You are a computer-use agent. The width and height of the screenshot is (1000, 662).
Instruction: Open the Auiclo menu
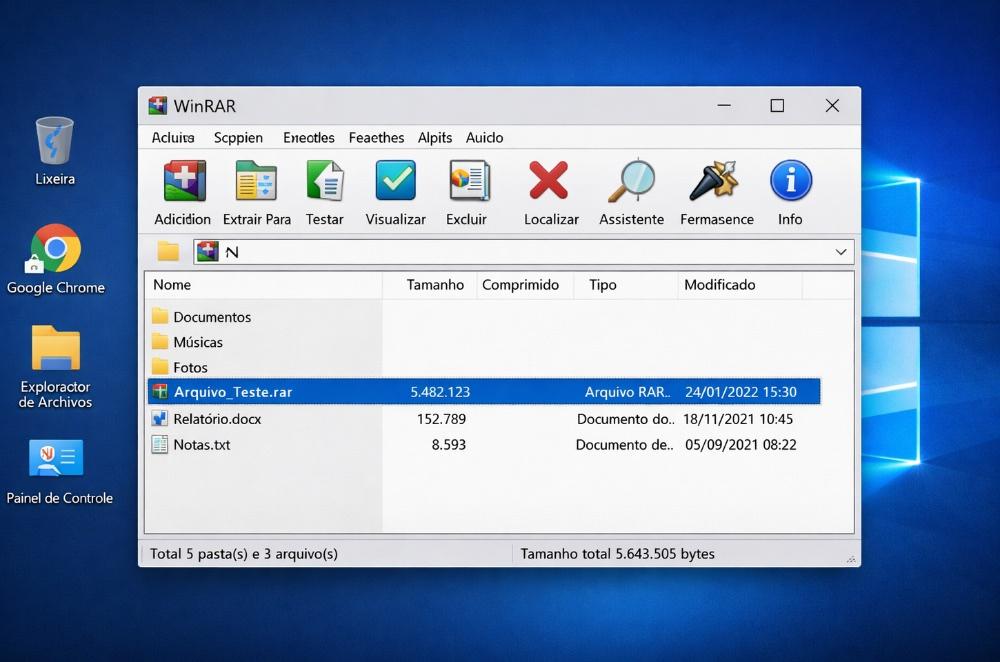(x=484, y=137)
